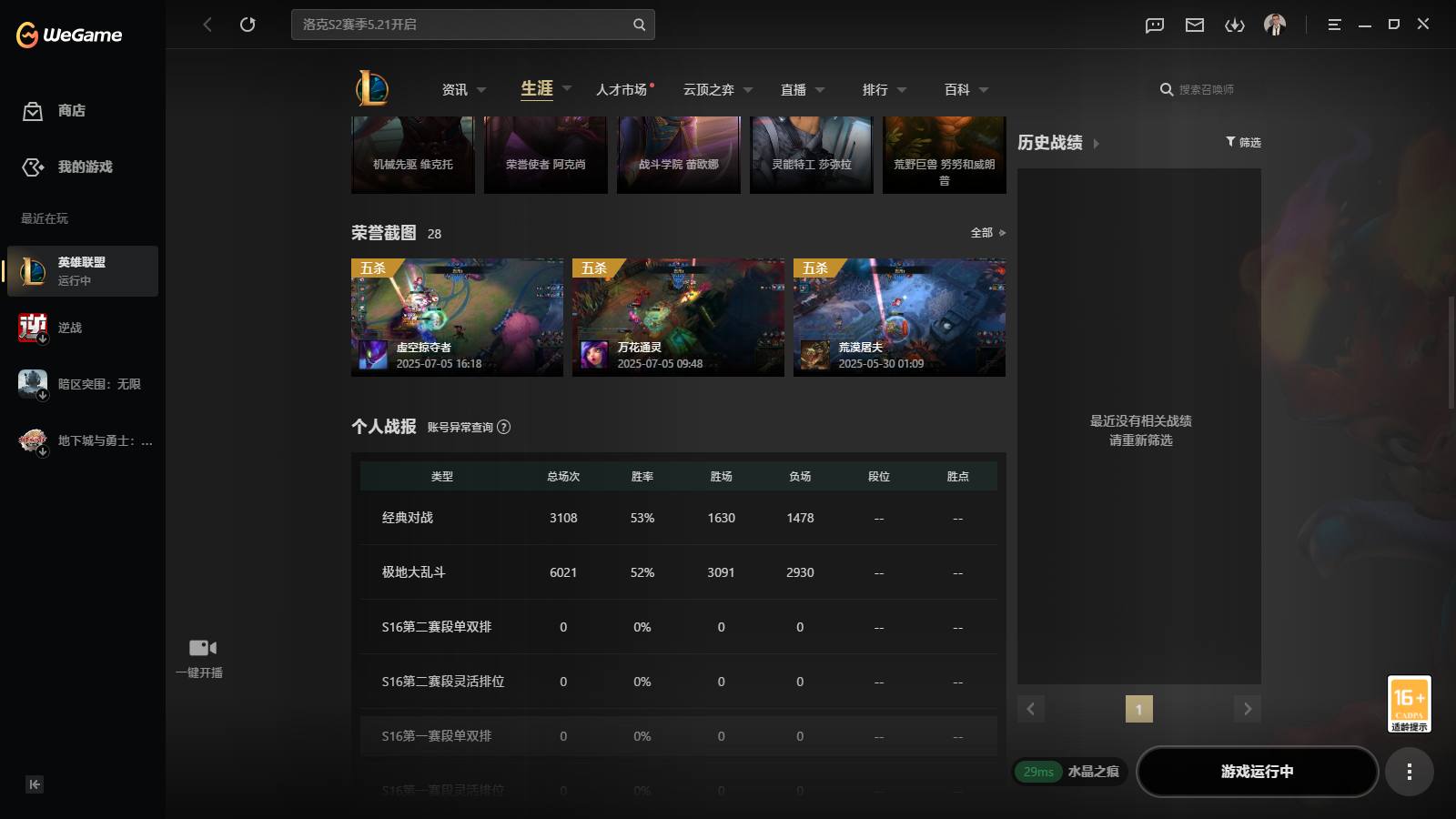Click the 胜率 column header
The height and width of the screenshot is (819, 1456).
(x=642, y=477)
